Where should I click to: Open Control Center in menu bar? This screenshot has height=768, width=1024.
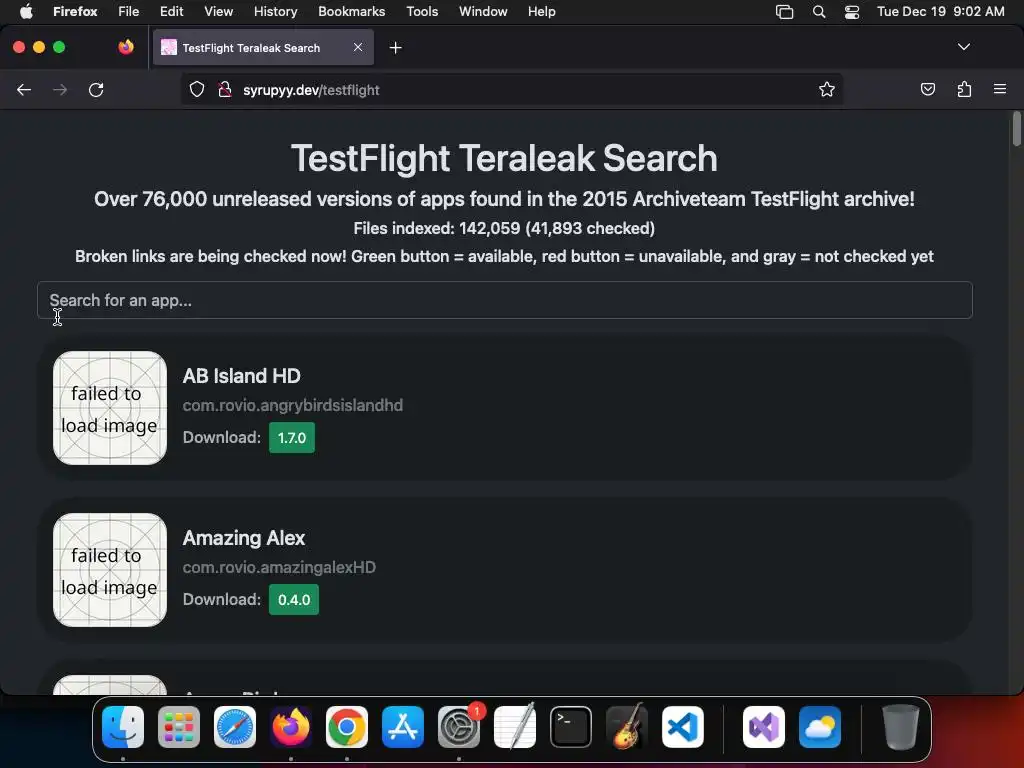852,12
